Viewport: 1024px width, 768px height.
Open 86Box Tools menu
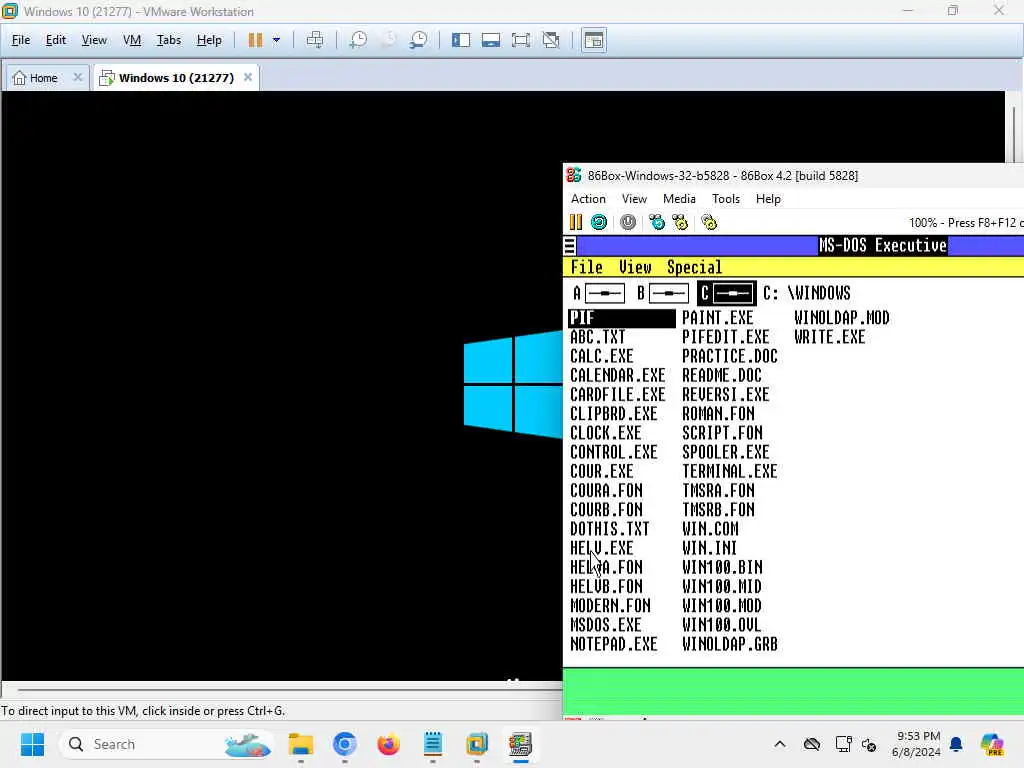(x=726, y=199)
